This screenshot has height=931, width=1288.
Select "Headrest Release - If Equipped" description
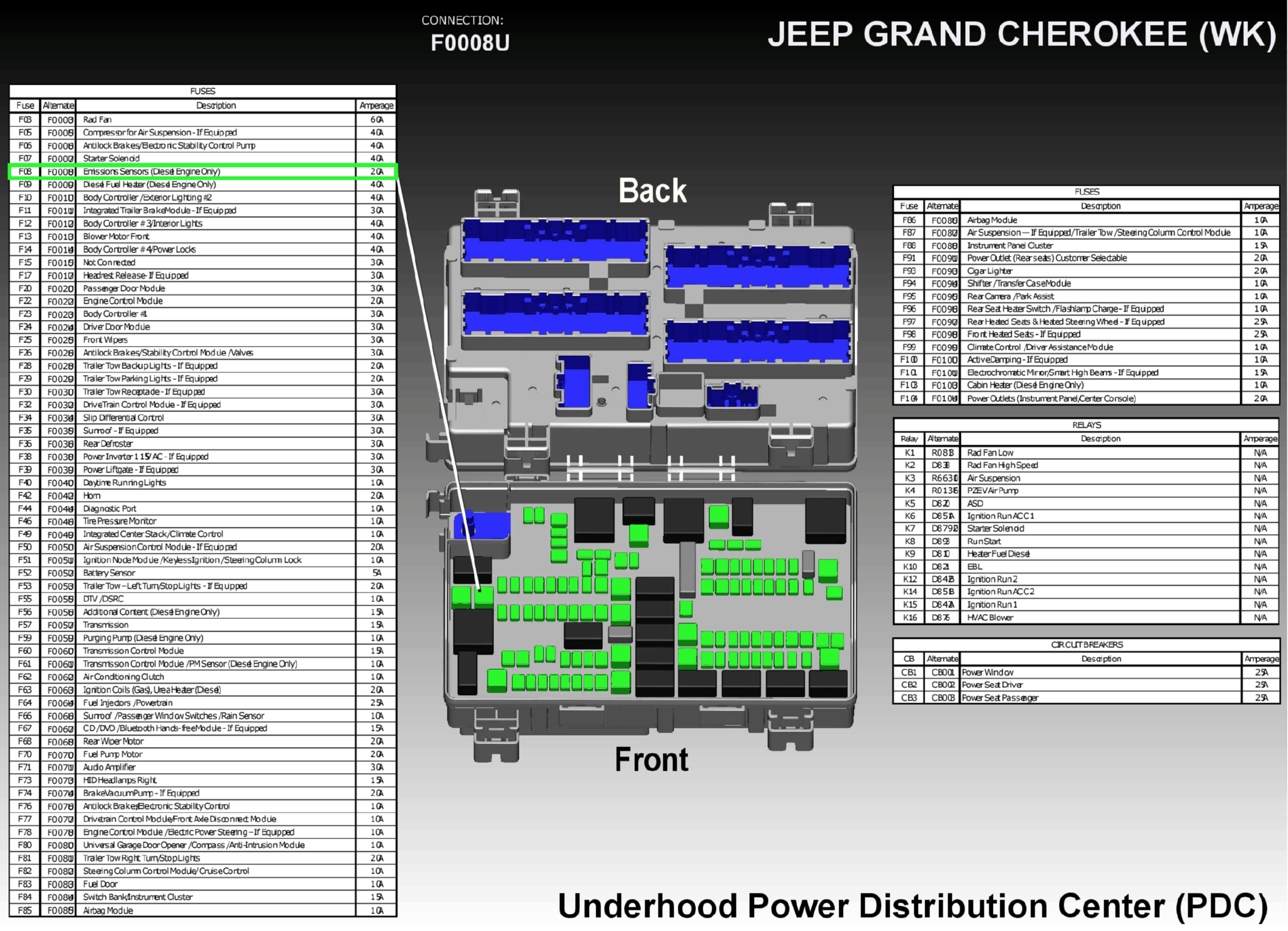point(136,276)
